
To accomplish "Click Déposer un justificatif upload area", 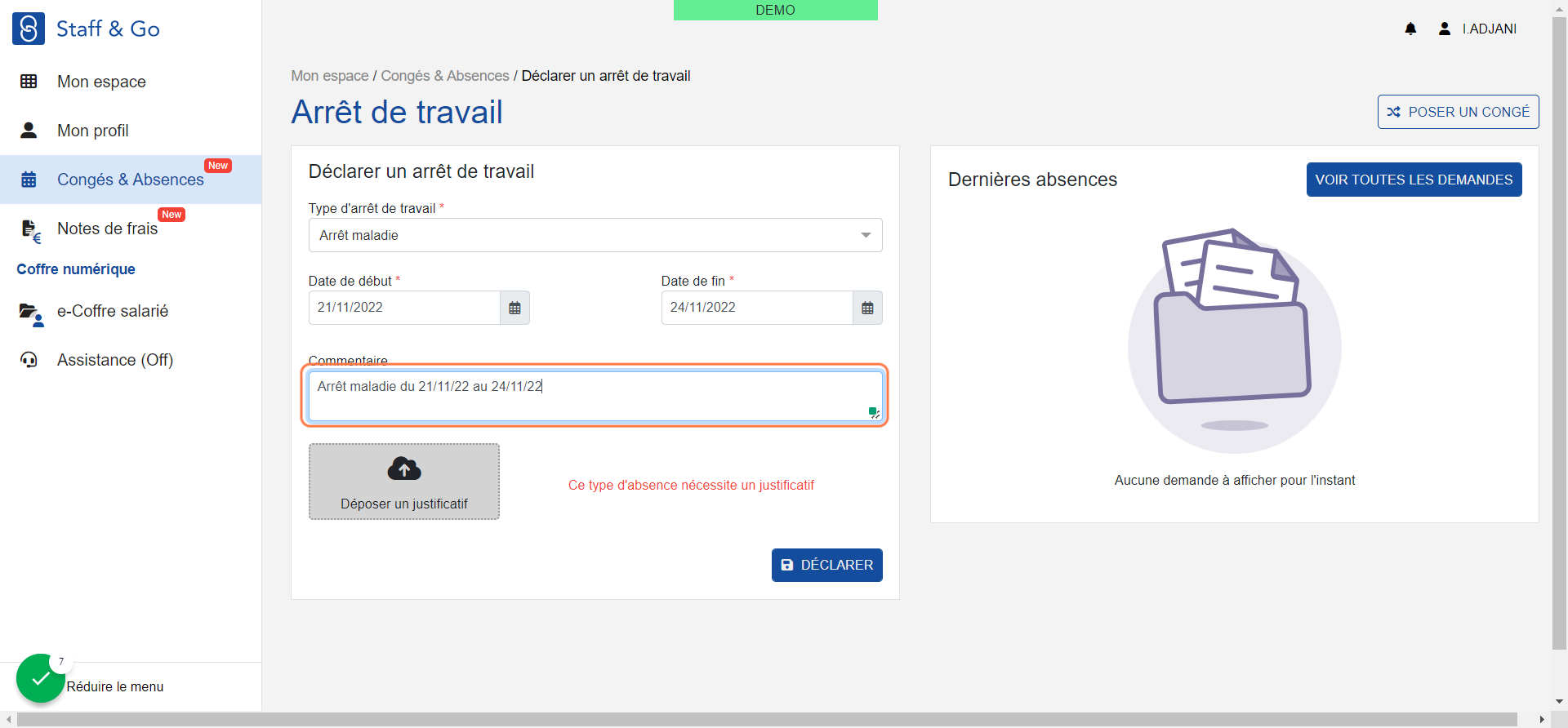I will [x=404, y=482].
